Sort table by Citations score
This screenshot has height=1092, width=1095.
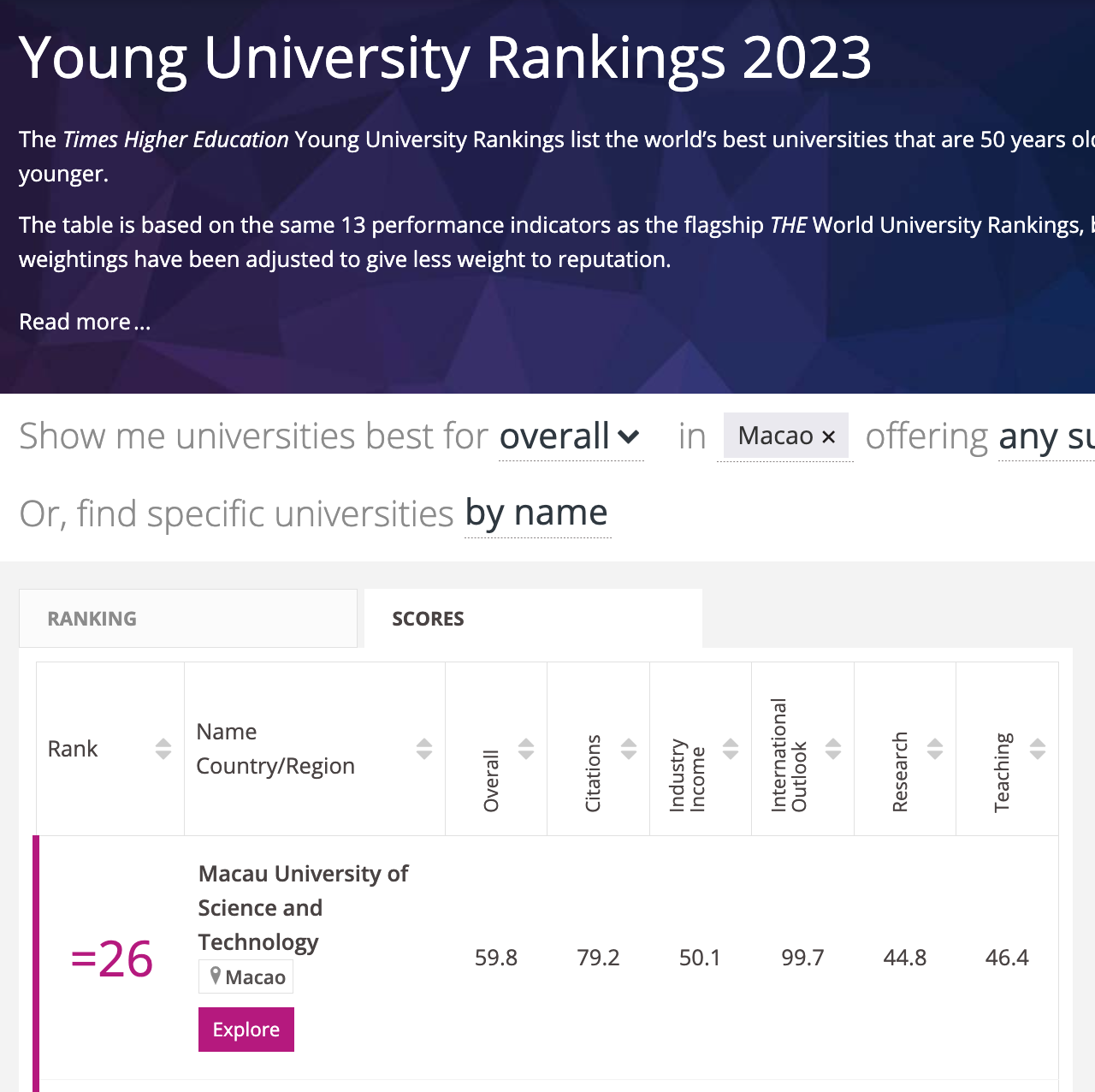pos(629,749)
